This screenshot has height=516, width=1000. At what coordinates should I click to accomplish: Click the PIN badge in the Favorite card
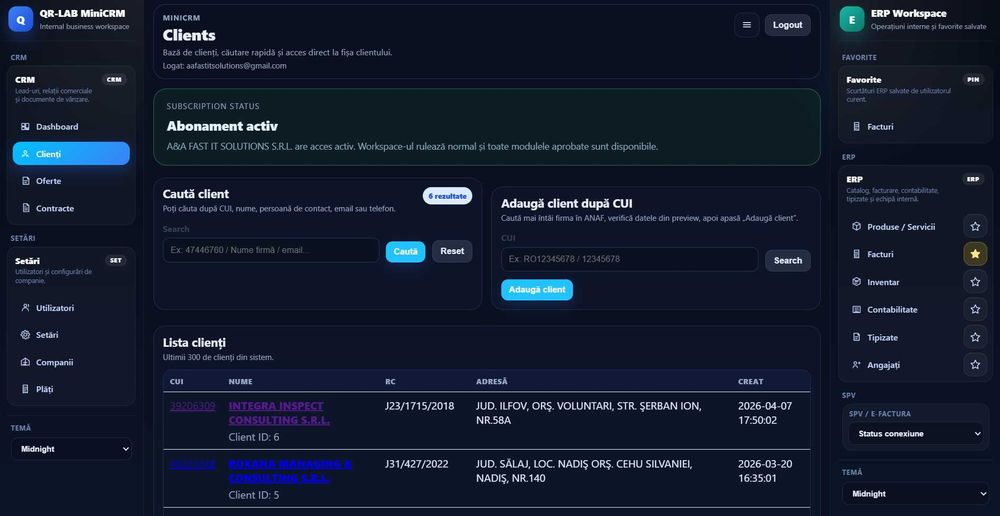(973, 80)
